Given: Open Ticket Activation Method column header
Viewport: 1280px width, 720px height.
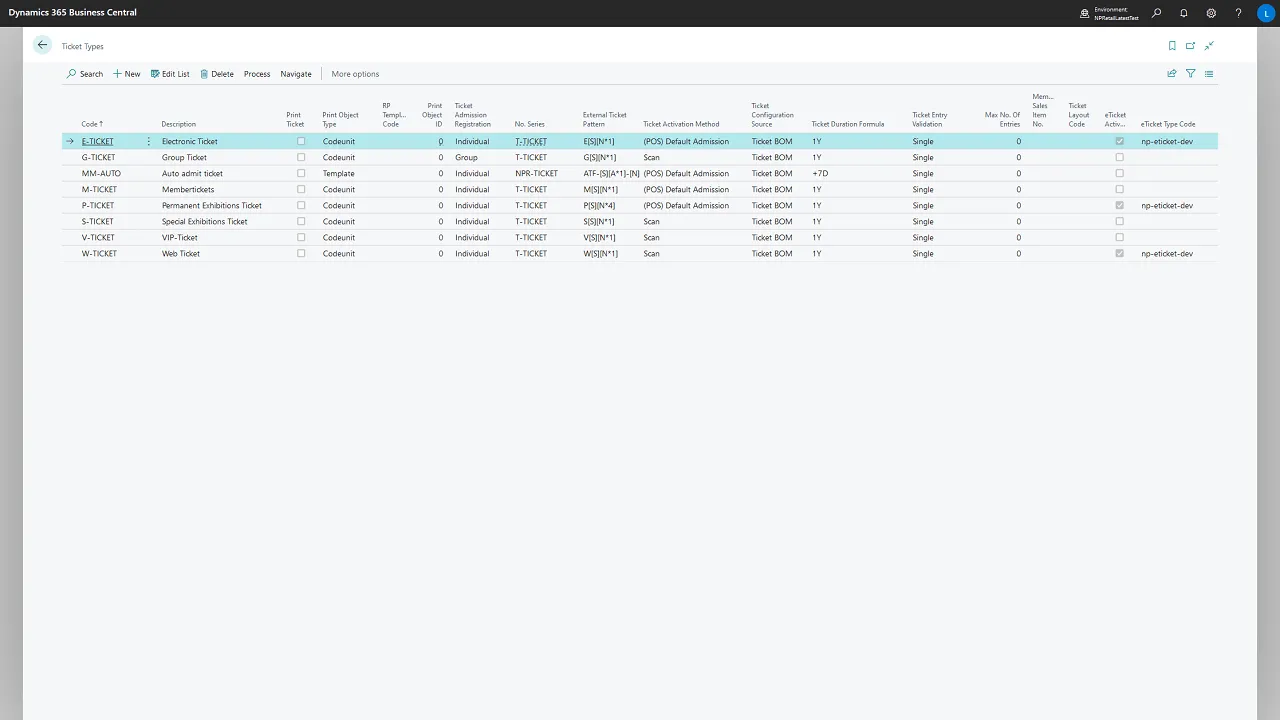Looking at the screenshot, I should (681, 124).
